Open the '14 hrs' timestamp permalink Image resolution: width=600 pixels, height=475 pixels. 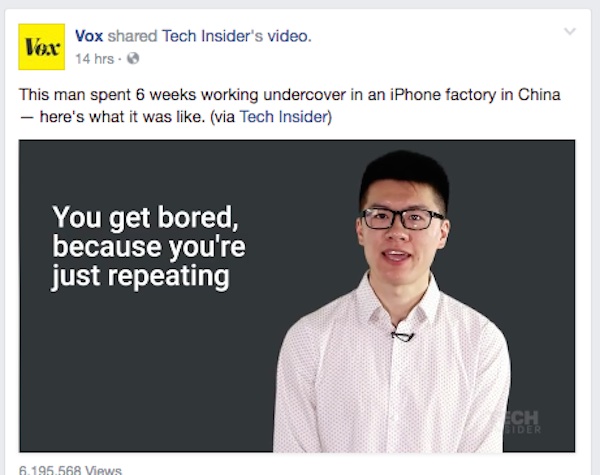[x=95, y=59]
